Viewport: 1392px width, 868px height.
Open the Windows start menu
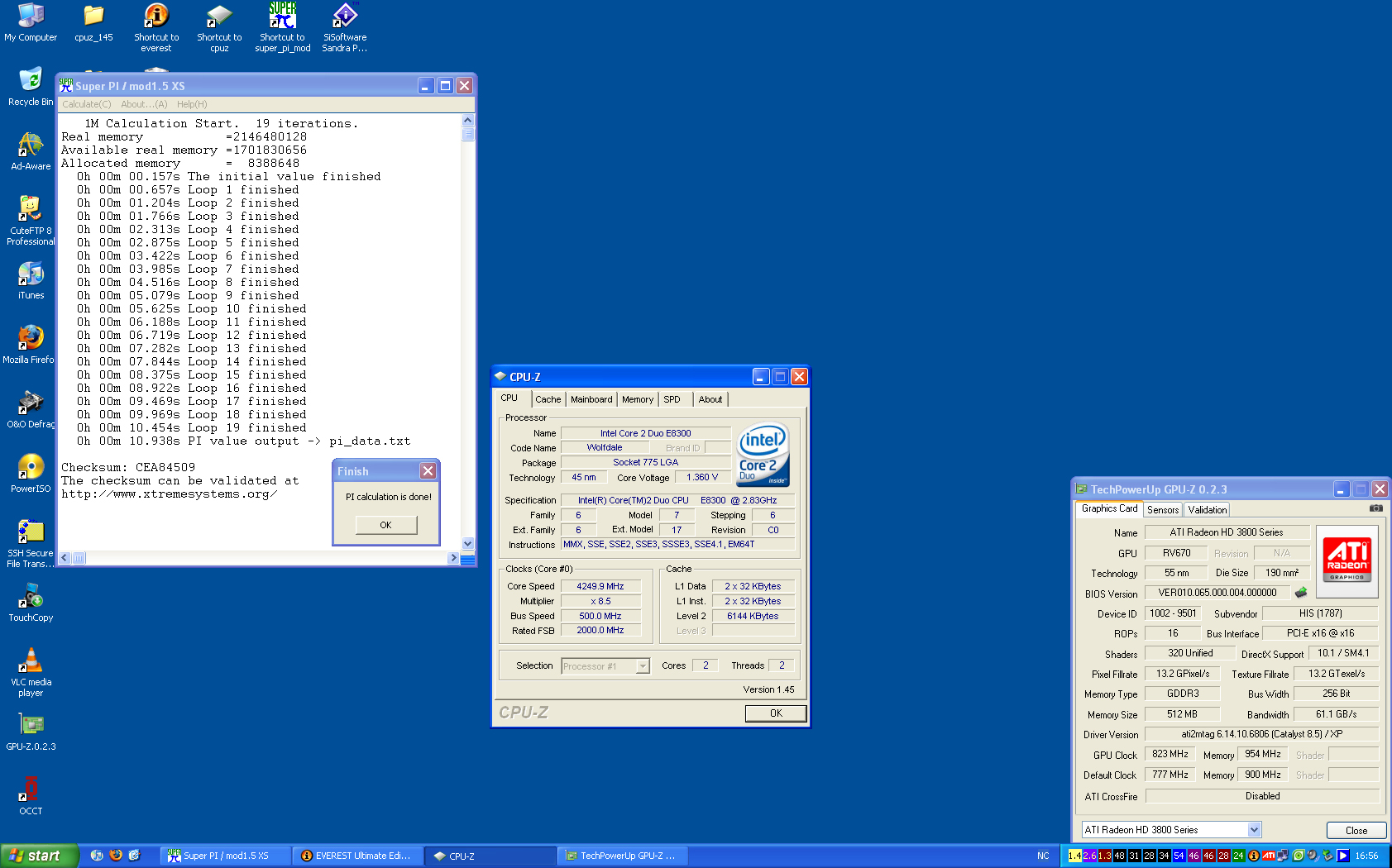(x=40, y=856)
